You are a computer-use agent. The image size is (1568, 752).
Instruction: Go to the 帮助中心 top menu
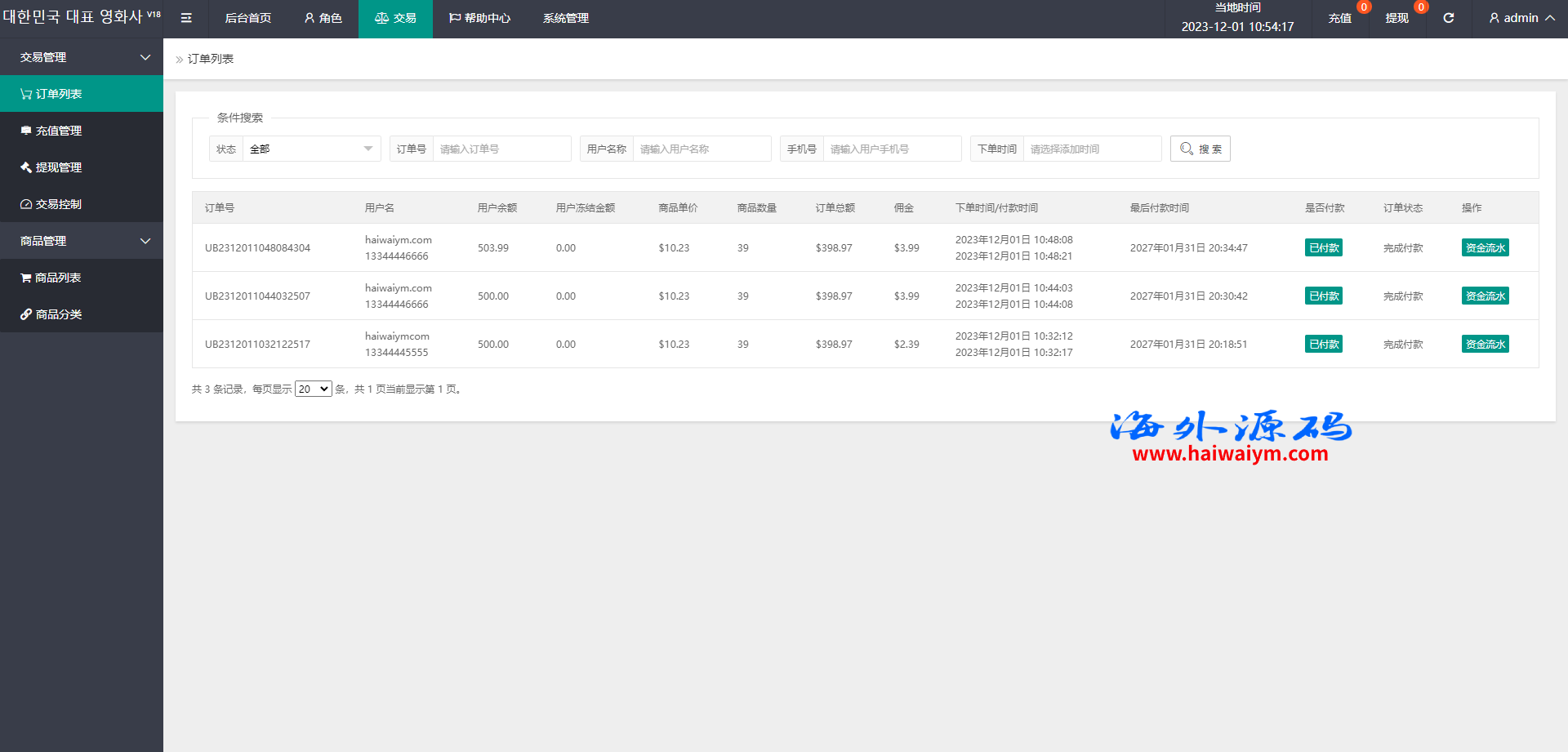click(479, 18)
